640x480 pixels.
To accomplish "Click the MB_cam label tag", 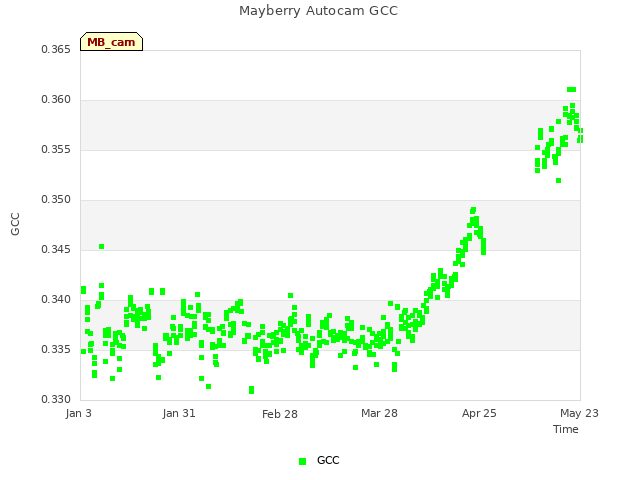I will [x=111, y=42].
